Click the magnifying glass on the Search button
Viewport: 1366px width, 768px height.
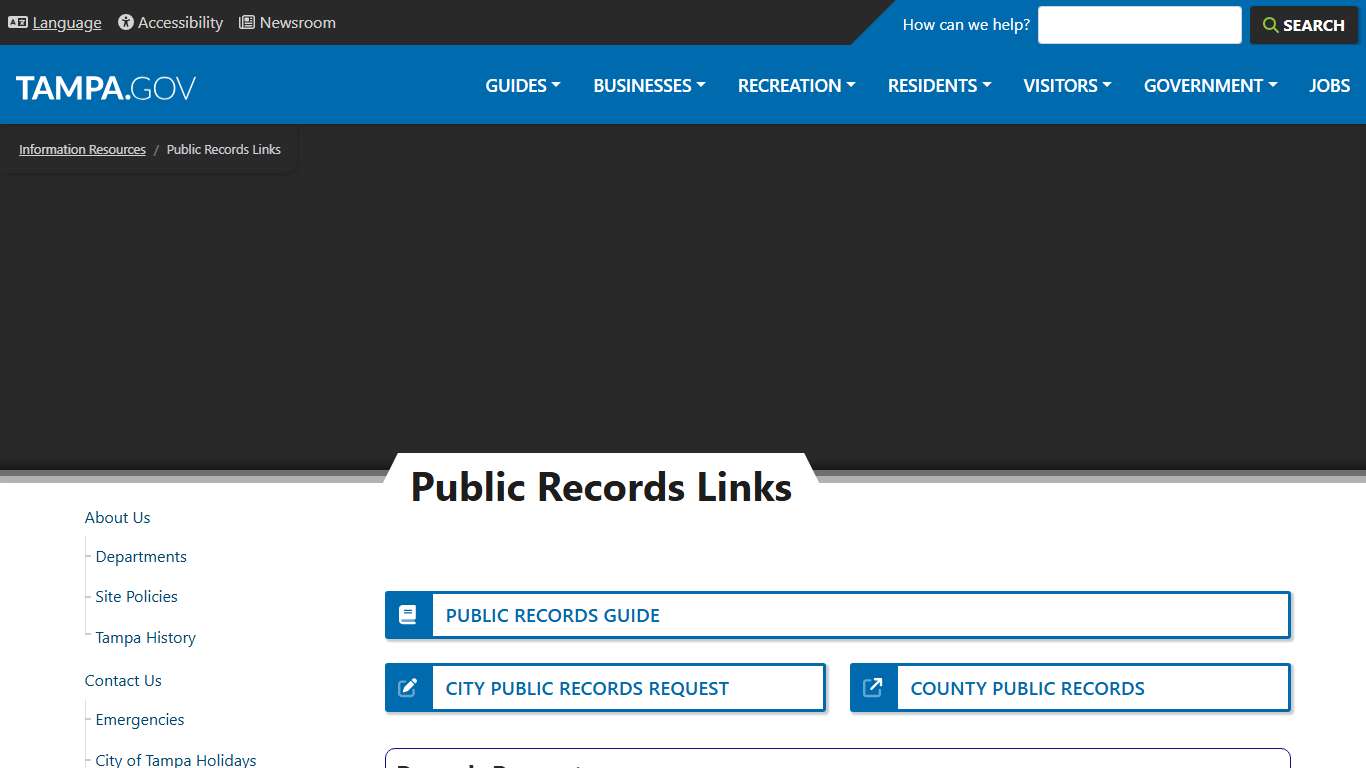coord(1270,25)
